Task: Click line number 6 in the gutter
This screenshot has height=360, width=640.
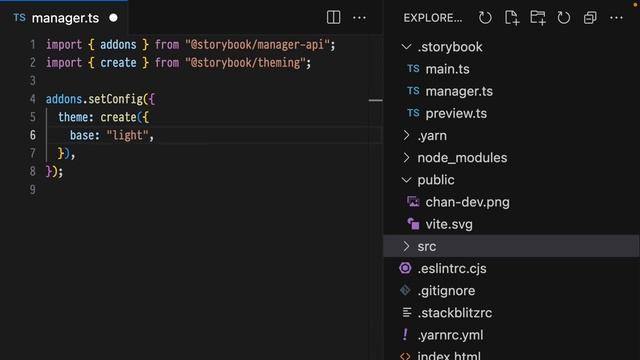Action: pyautogui.click(x=33, y=135)
